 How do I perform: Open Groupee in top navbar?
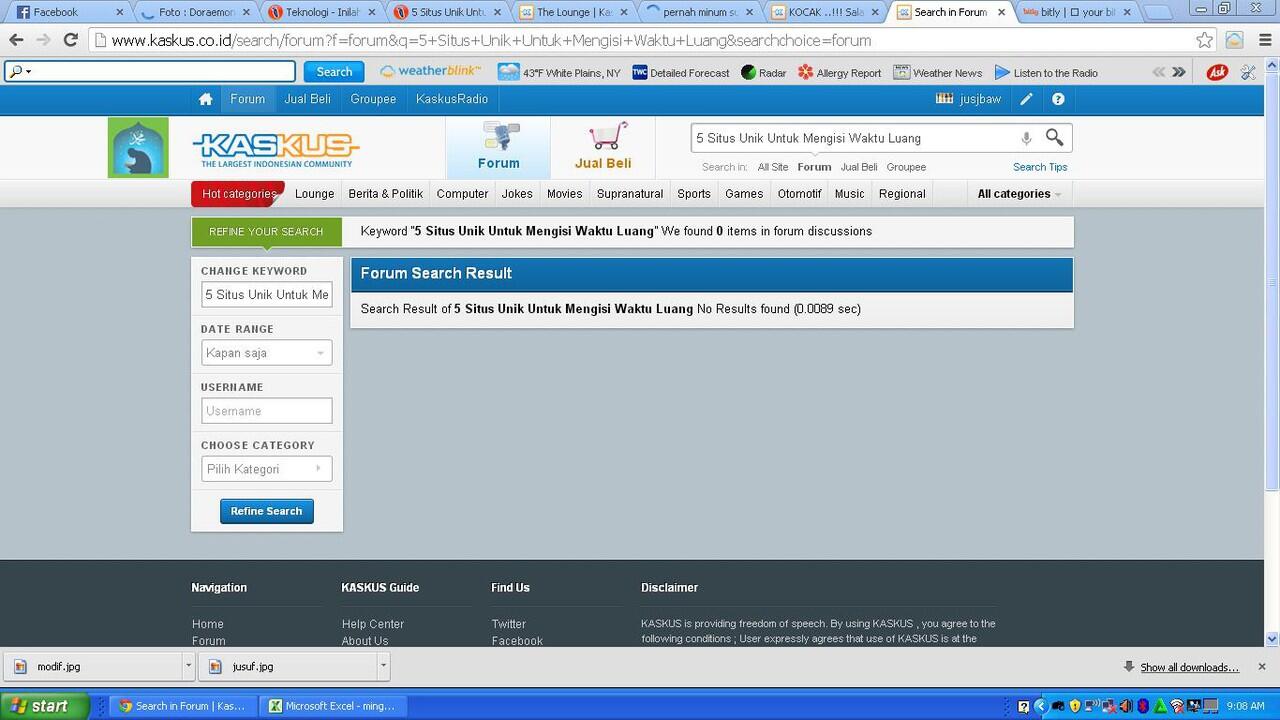(373, 99)
